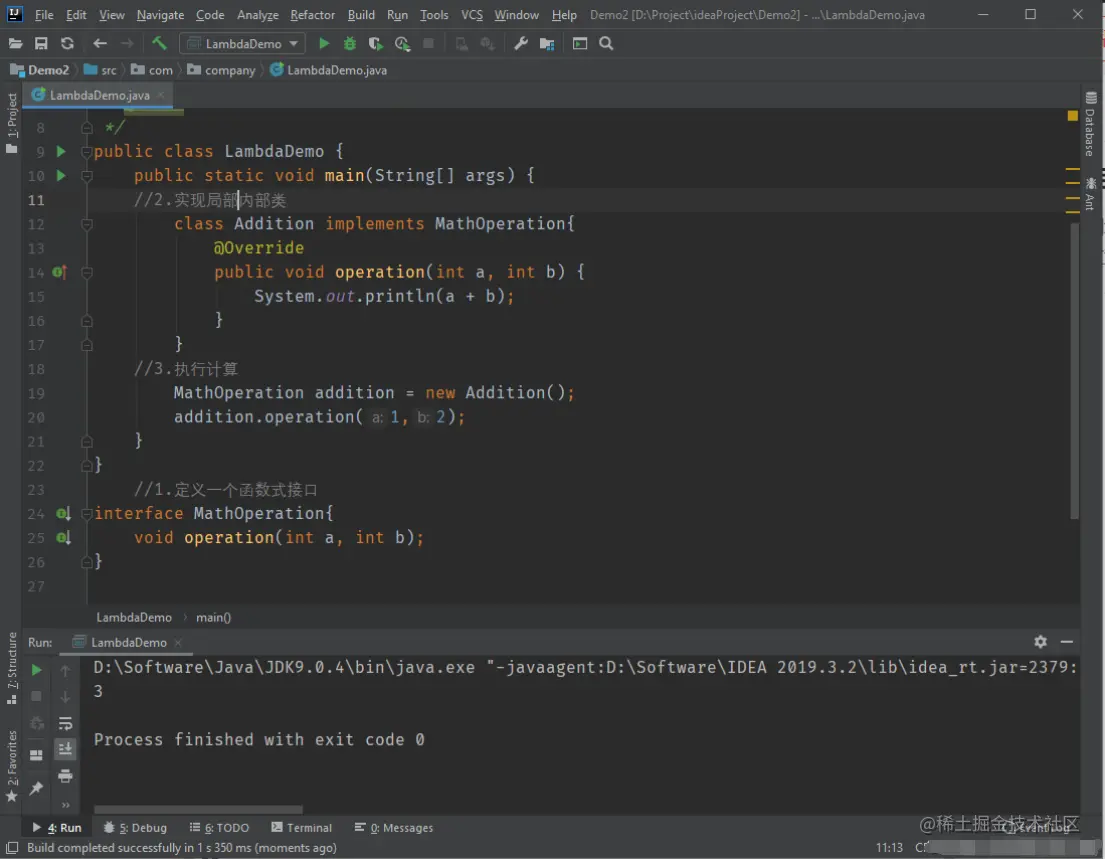
Task: Select the LambdaDemo.java editor tab
Action: point(99,95)
